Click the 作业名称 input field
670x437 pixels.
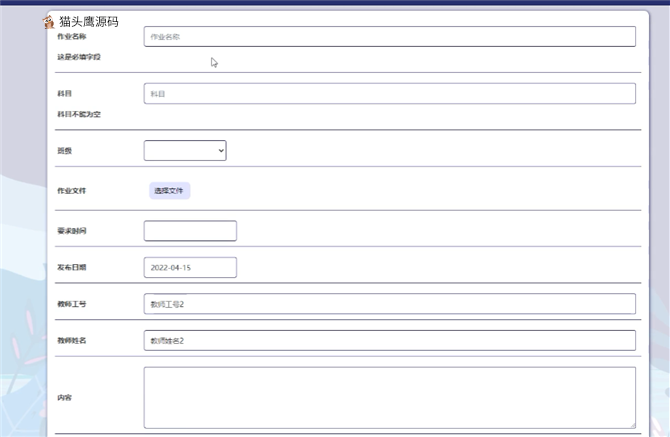click(390, 37)
